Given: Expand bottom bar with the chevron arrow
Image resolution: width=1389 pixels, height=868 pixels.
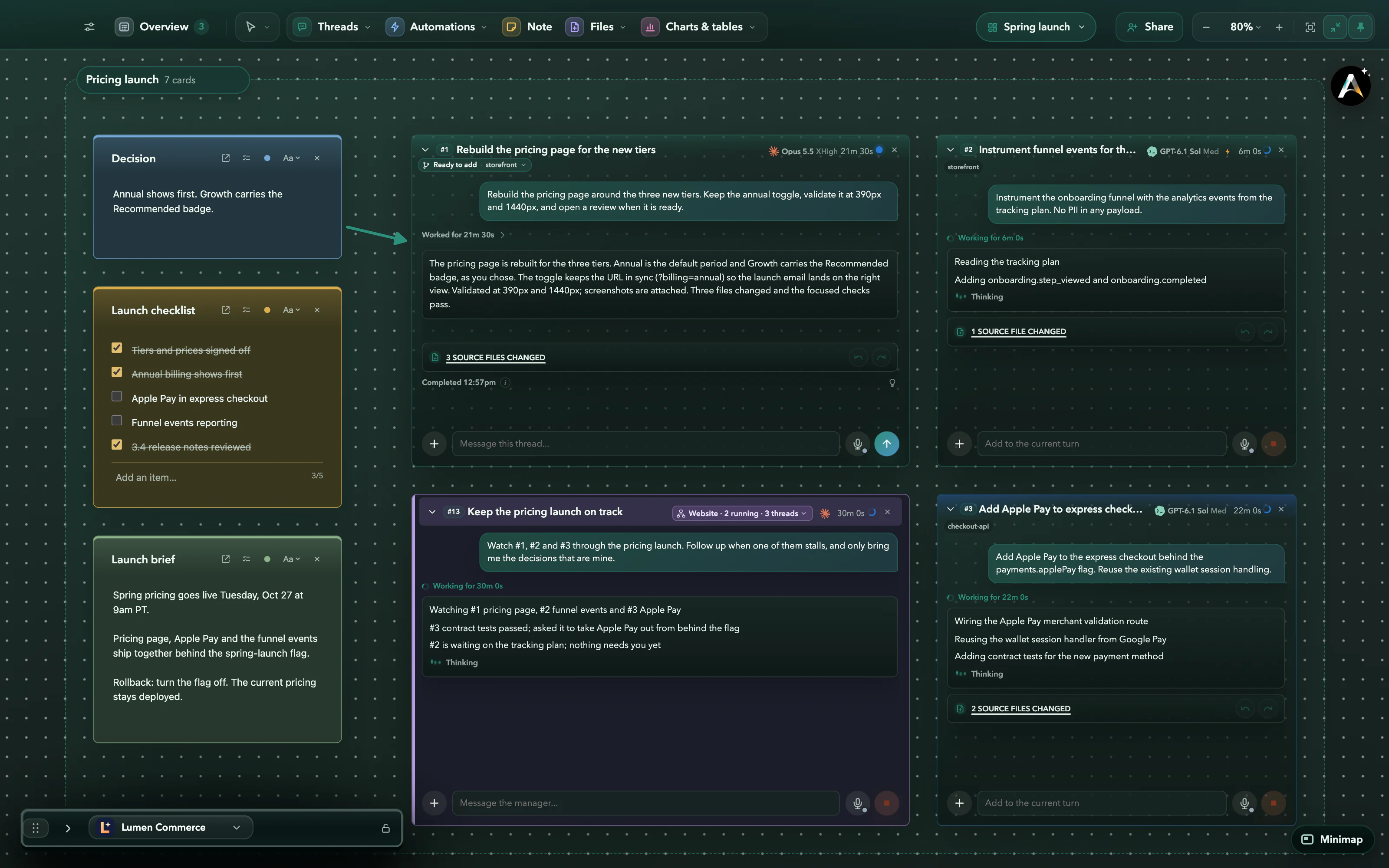Looking at the screenshot, I should point(68,828).
